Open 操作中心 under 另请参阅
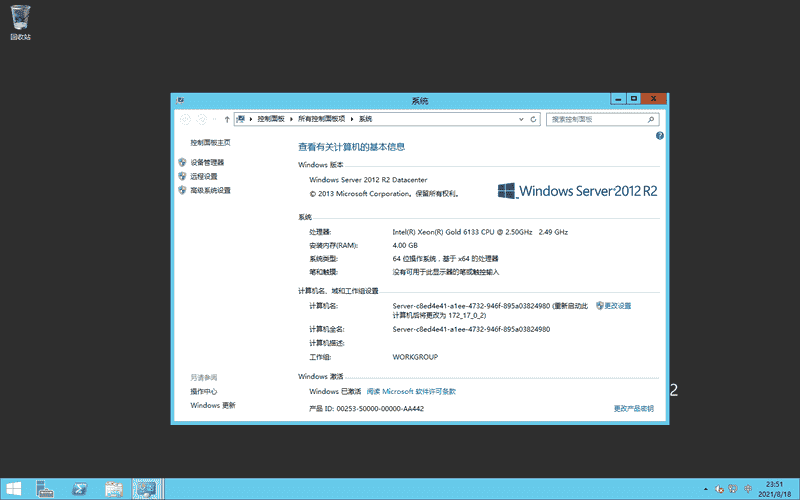This screenshot has width=800, height=500. [x=204, y=391]
